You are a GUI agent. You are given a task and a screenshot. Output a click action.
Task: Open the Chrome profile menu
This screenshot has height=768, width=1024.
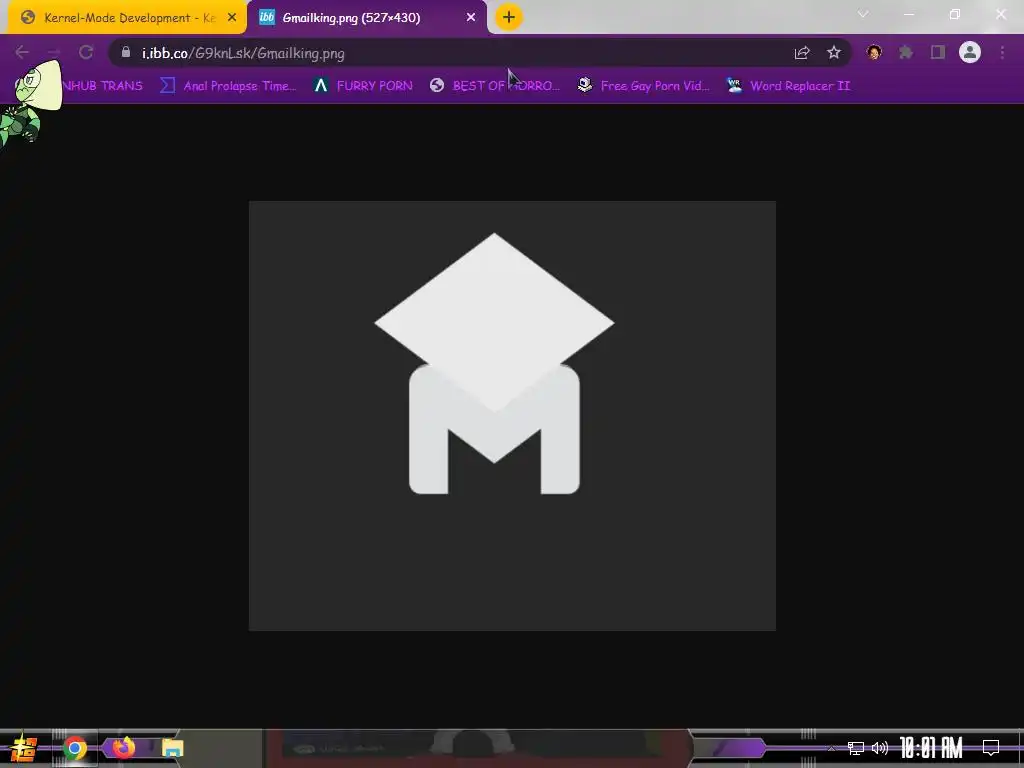click(x=970, y=52)
